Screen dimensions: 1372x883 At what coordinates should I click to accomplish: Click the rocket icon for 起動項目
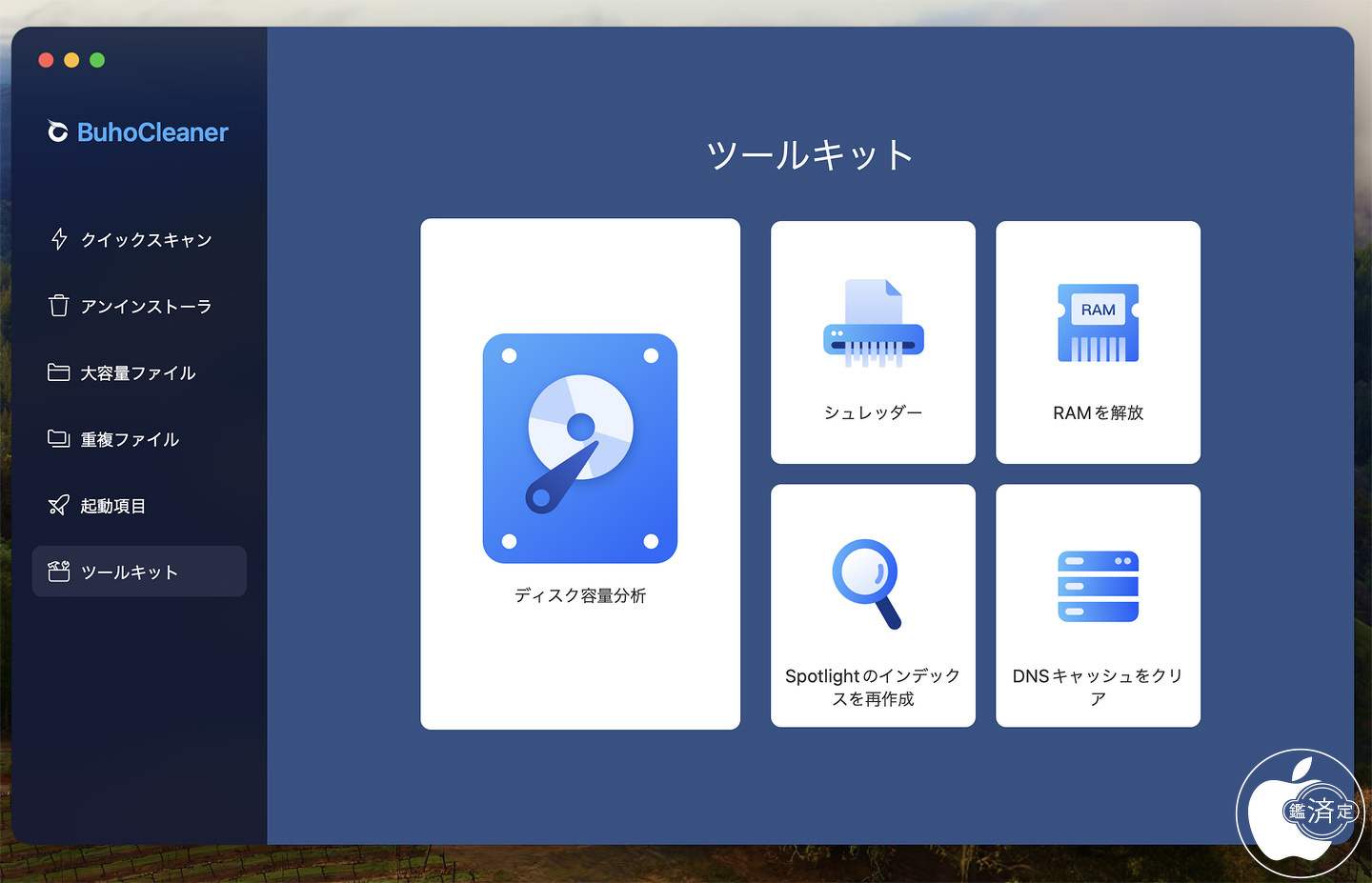[x=59, y=505]
